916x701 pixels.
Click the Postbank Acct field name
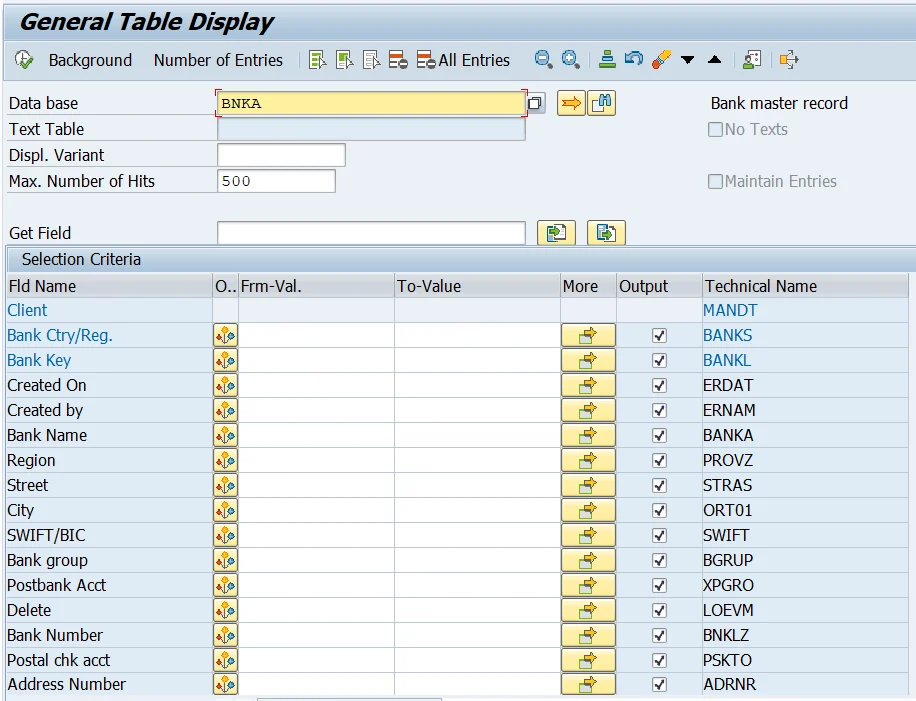(57, 585)
